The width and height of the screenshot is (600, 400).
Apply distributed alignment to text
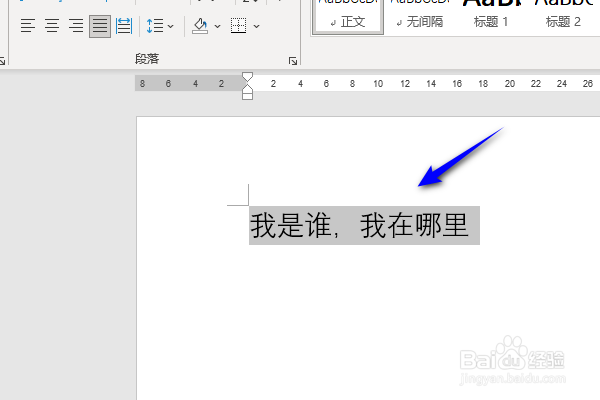click(x=124, y=26)
